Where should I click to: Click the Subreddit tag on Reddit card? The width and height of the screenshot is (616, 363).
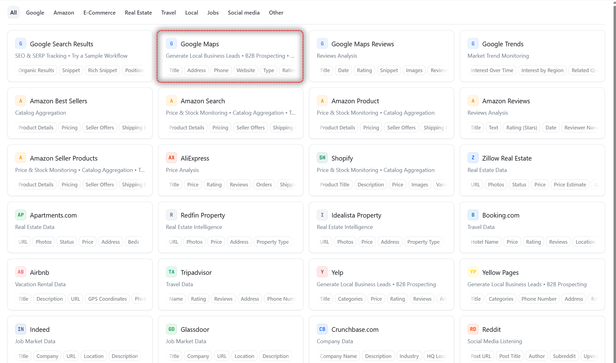(564, 356)
